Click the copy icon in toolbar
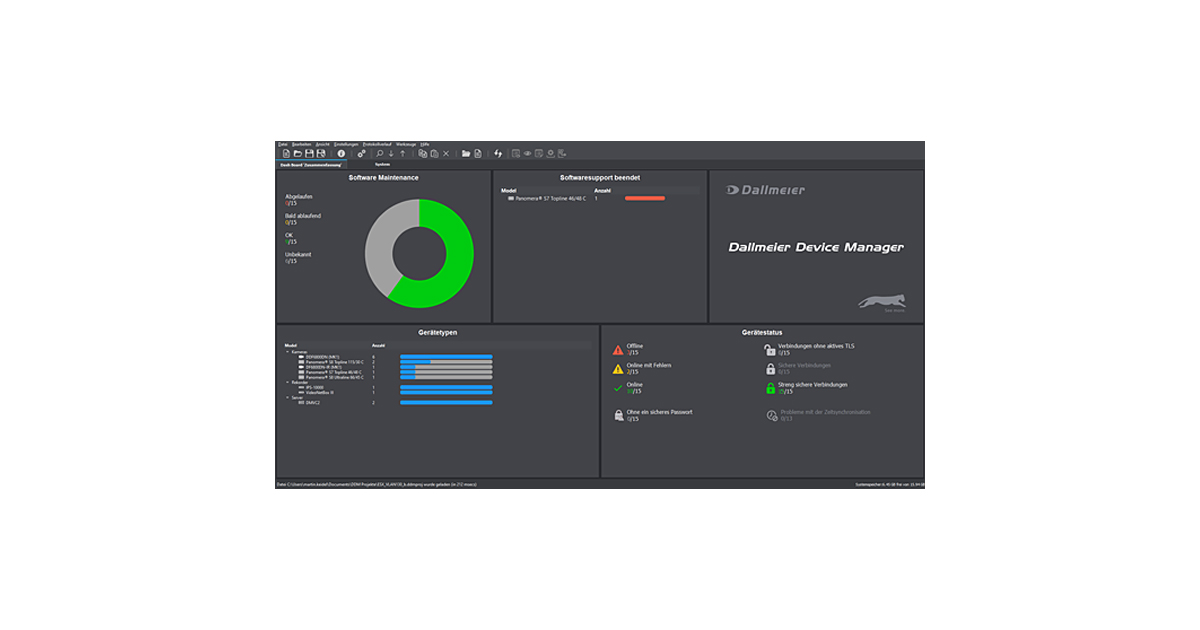1200x630 pixels. 422,153
